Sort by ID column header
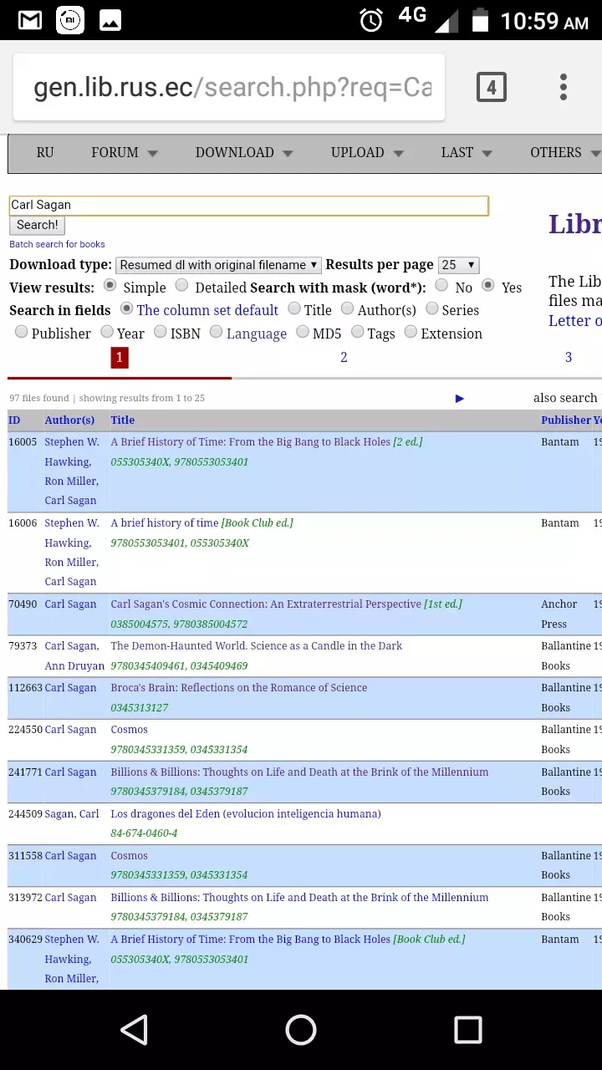This screenshot has width=602, height=1070. [x=14, y=420]
